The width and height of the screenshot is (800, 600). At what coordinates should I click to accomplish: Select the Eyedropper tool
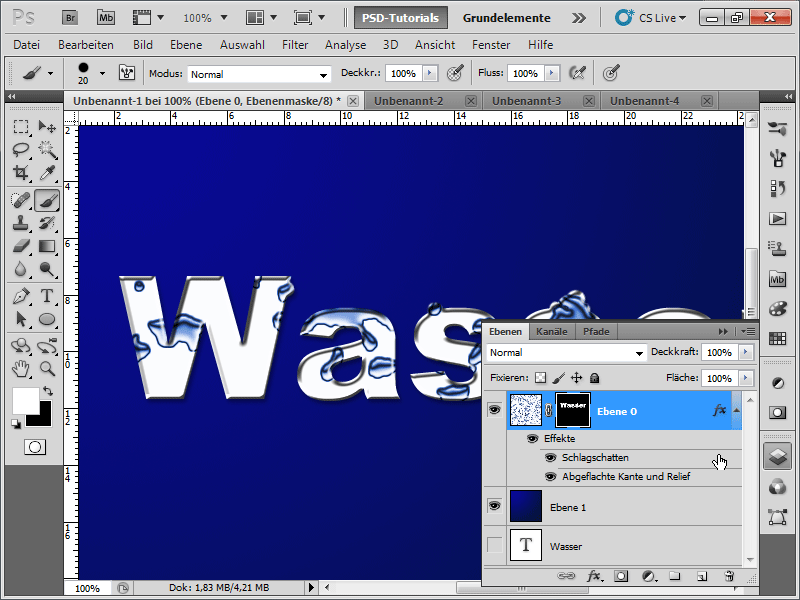tap(47, 172)
